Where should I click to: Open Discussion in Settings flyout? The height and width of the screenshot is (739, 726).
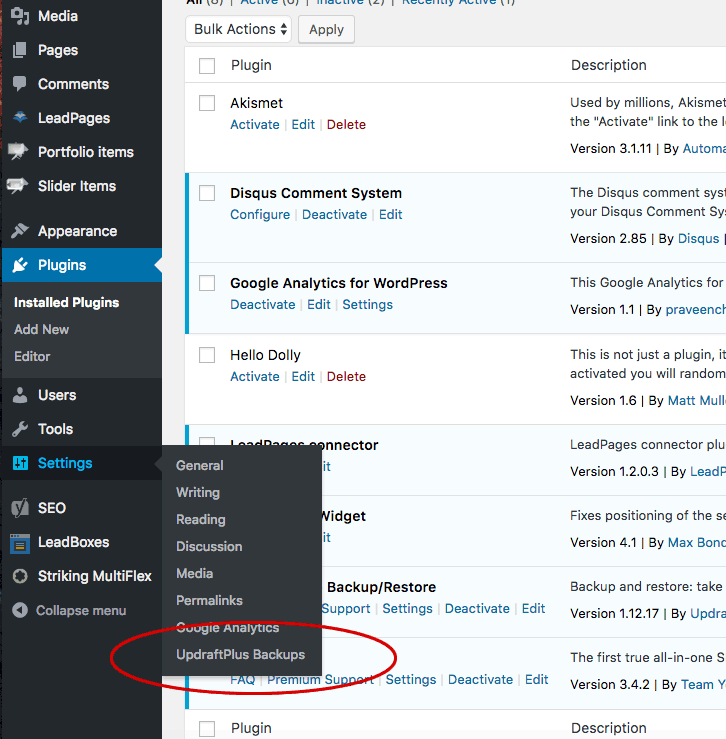pyautogui.click(x=209, y=546)
